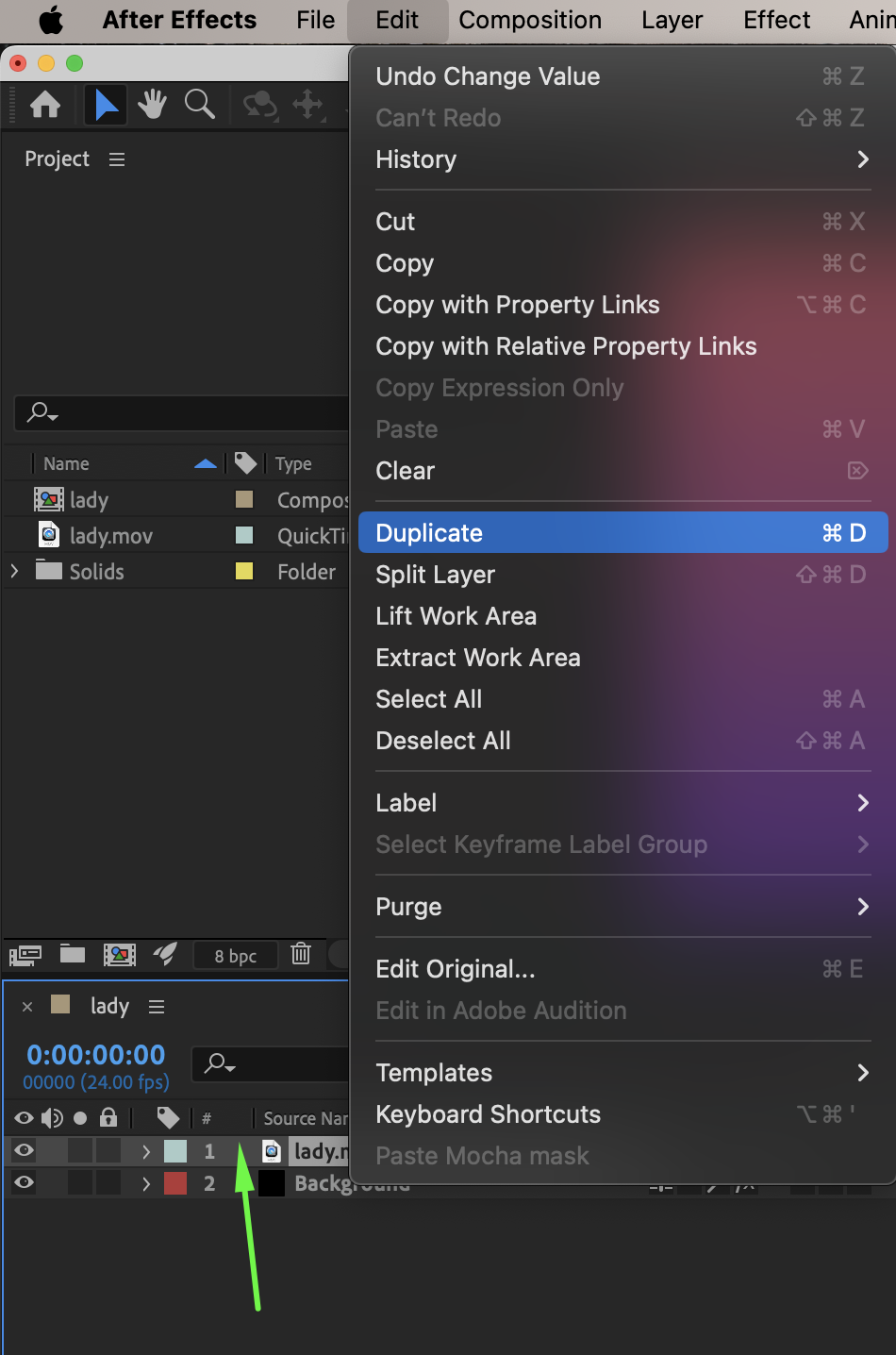Expand the Solids folder
The image size is (896, 1355).
click(x=14, y=571)
